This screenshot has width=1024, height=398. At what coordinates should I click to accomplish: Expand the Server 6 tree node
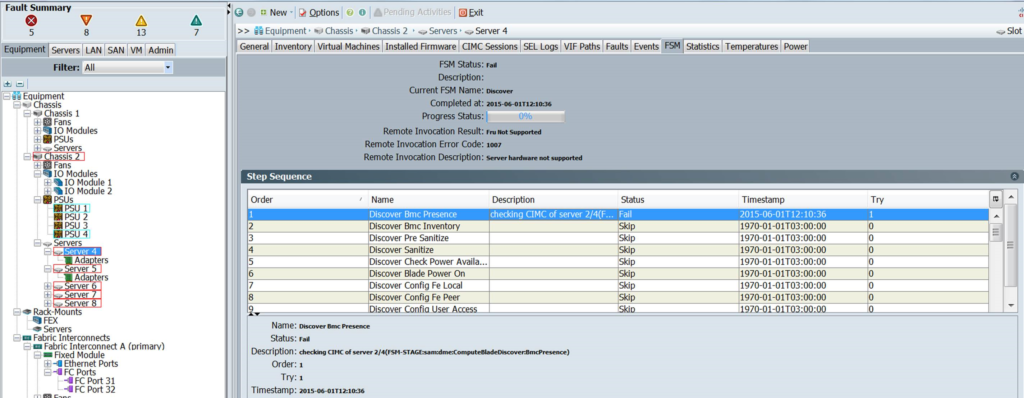point(48,286)
